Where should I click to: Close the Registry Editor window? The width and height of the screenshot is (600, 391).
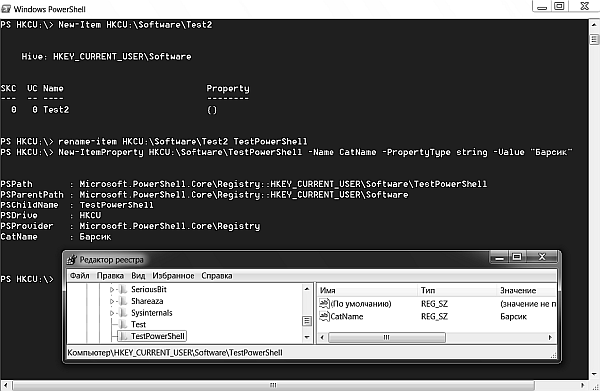[542, 257]
